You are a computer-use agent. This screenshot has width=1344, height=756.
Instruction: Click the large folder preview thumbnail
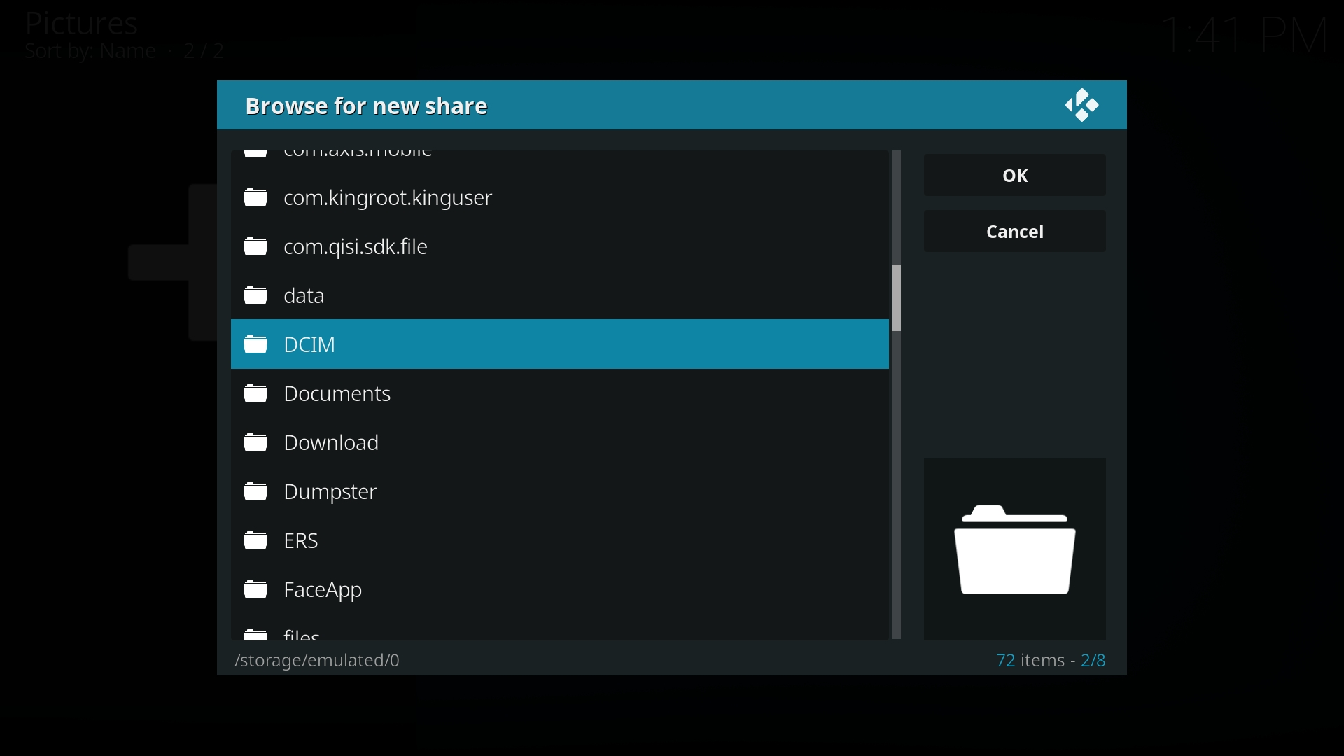tap(1015, 549)
